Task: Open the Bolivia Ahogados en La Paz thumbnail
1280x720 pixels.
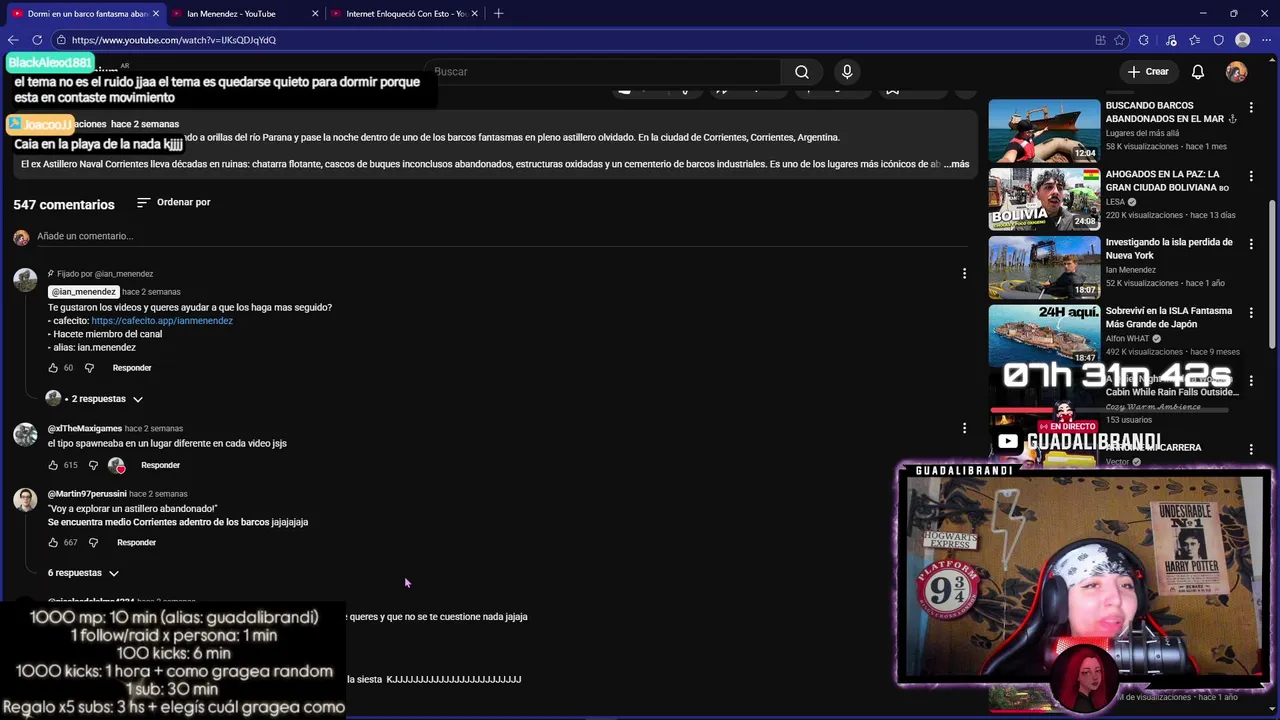Action: pos(1044,199)
